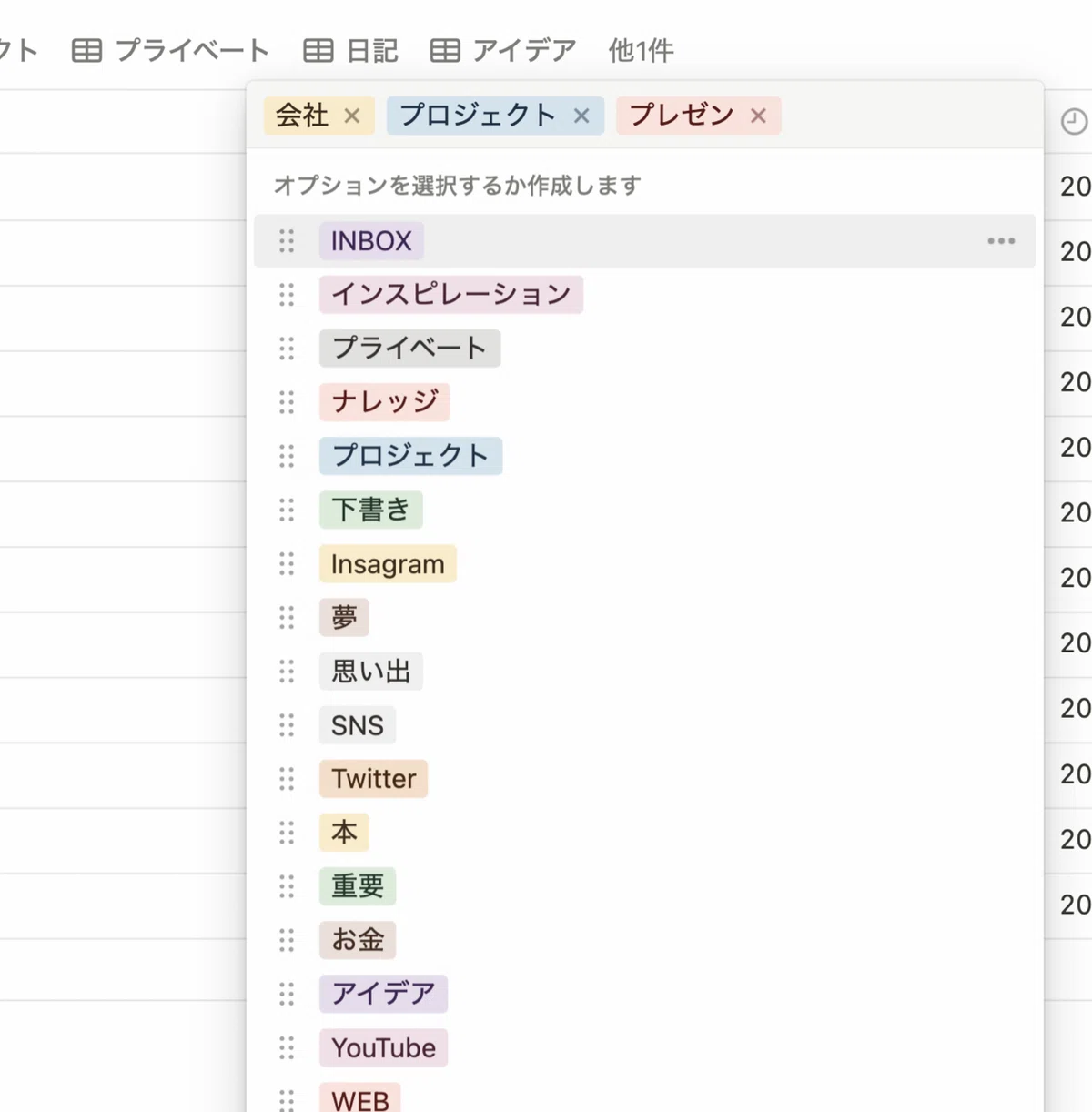Image resolution: width=1092 pixels, height=1112 pixels.
Task: Click the table icon of 日記 view tab
Action: tap(318, 51)
